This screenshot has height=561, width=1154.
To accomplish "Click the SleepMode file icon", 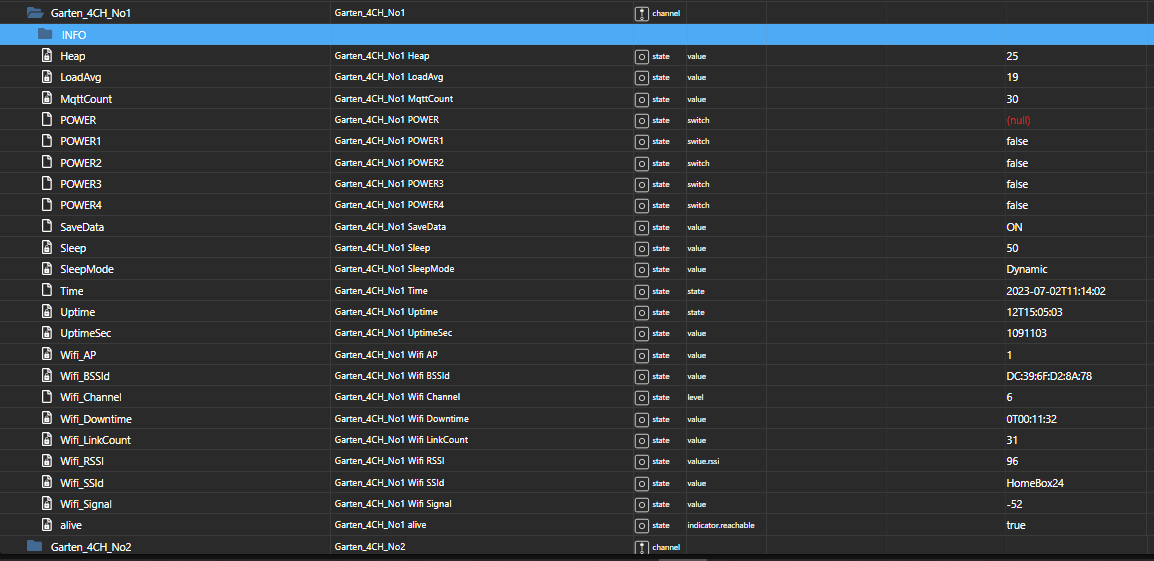I will click(x=46, y=269).
